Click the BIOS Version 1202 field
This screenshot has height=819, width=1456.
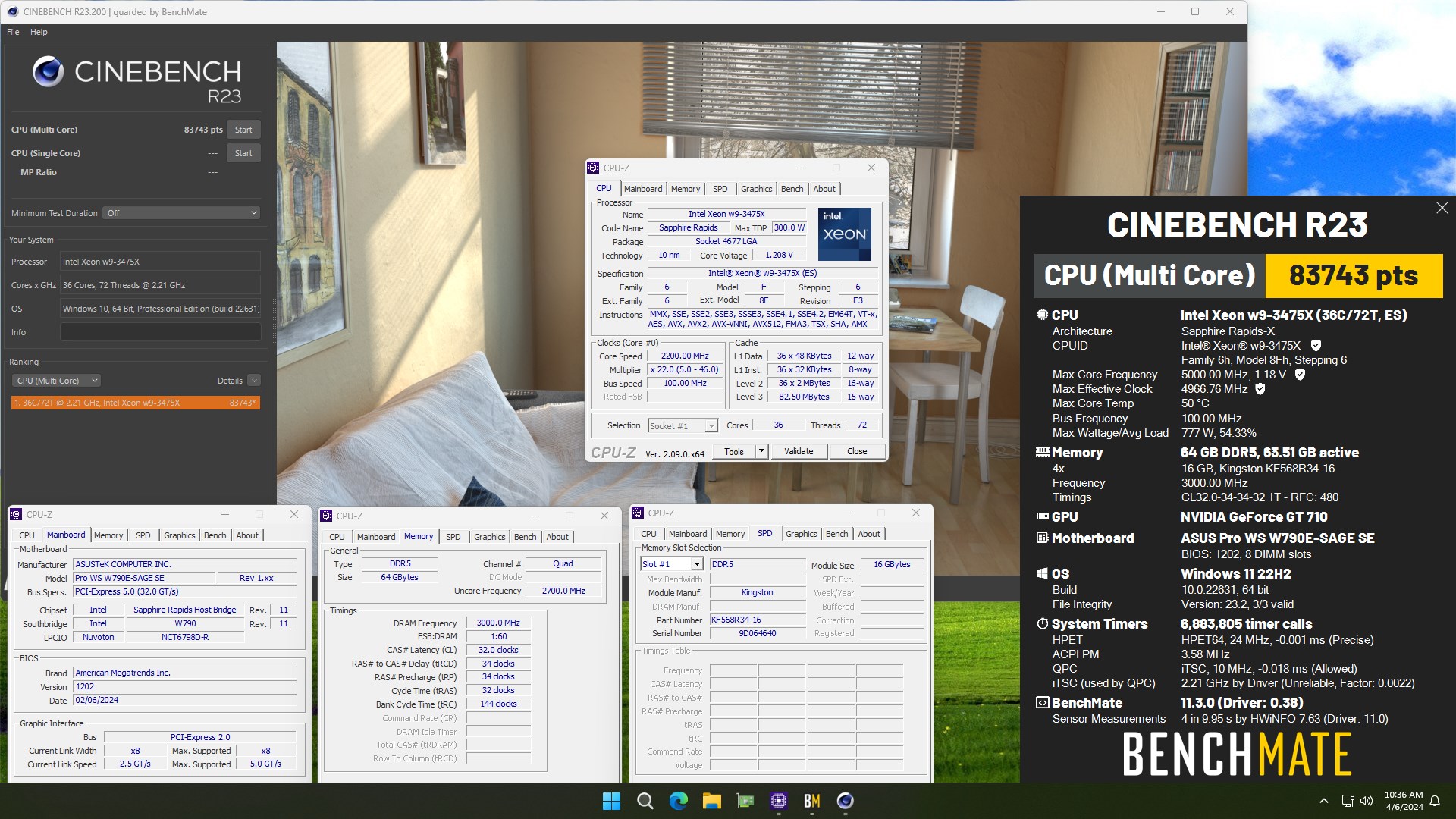pos(184,687)
